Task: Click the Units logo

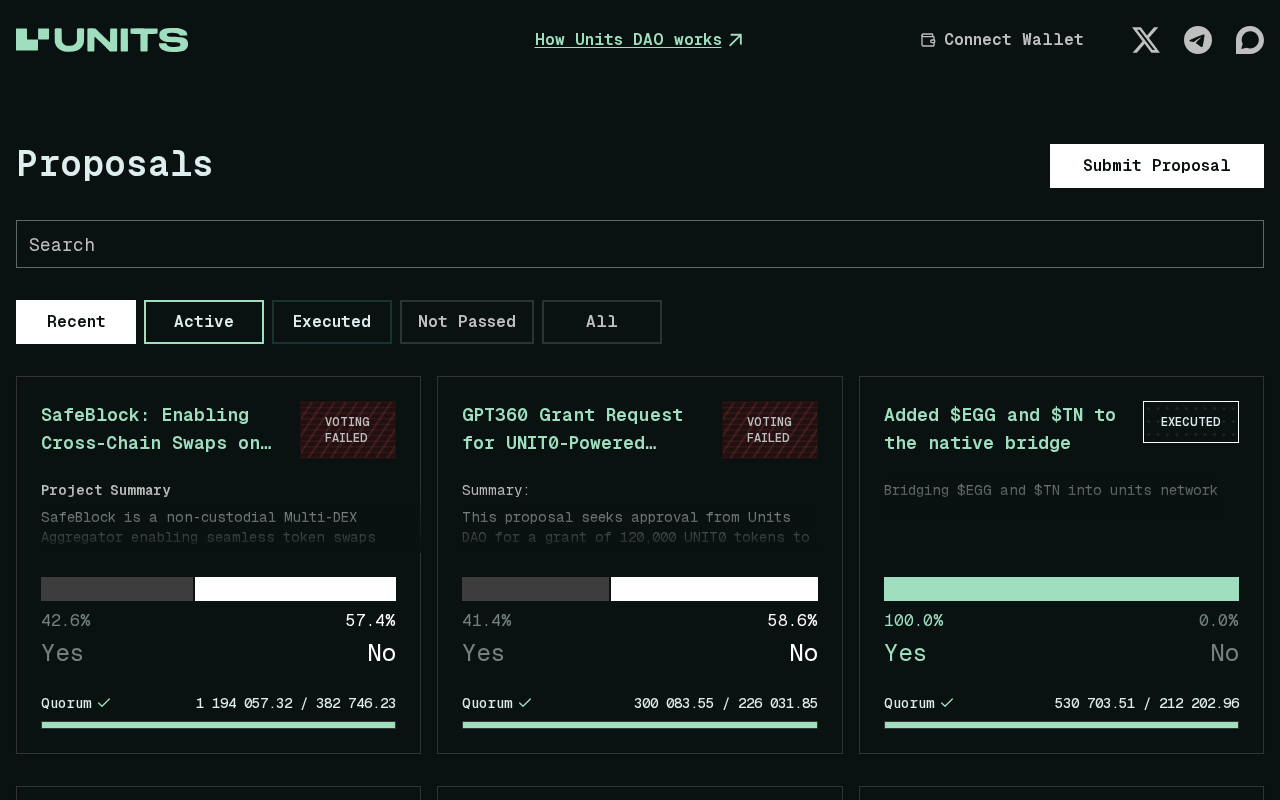Action: point(102,40)
